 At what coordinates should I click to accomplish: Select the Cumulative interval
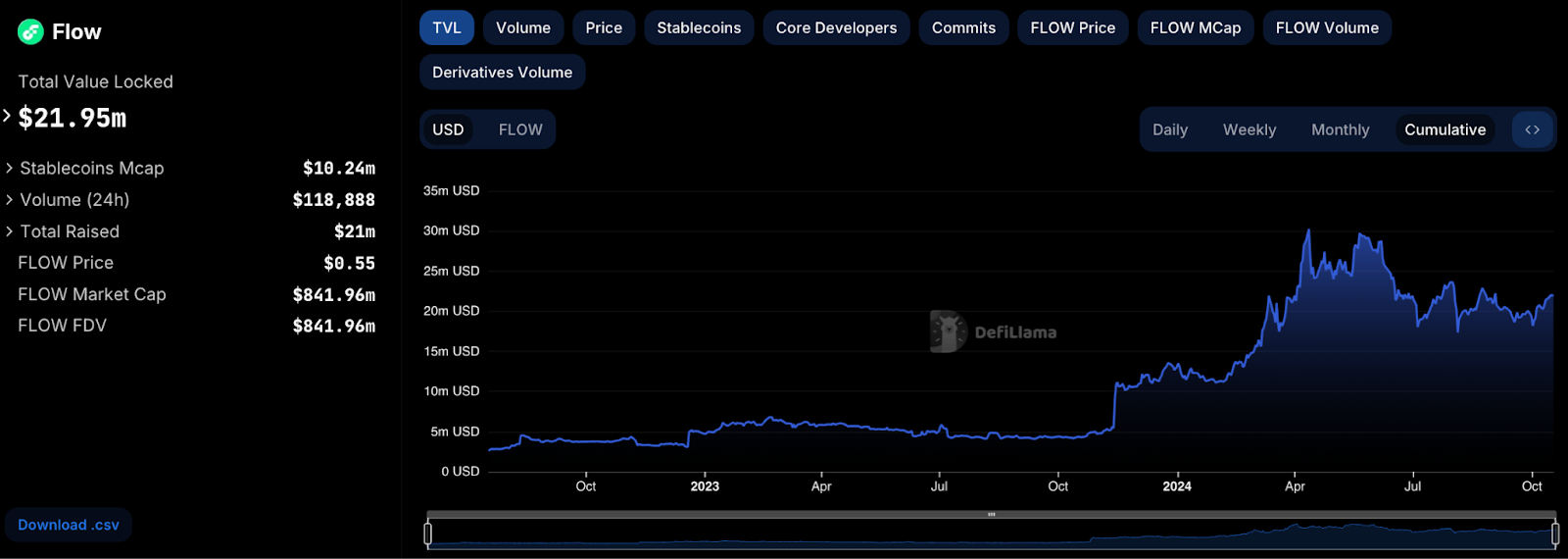coord(1445,129)
